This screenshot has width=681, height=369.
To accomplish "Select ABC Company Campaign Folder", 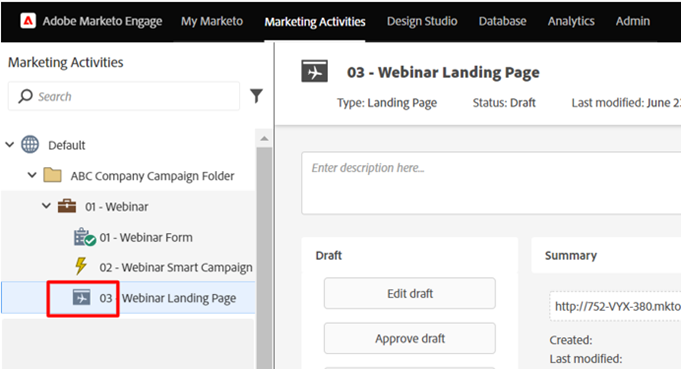I will (x=152, y=176).
